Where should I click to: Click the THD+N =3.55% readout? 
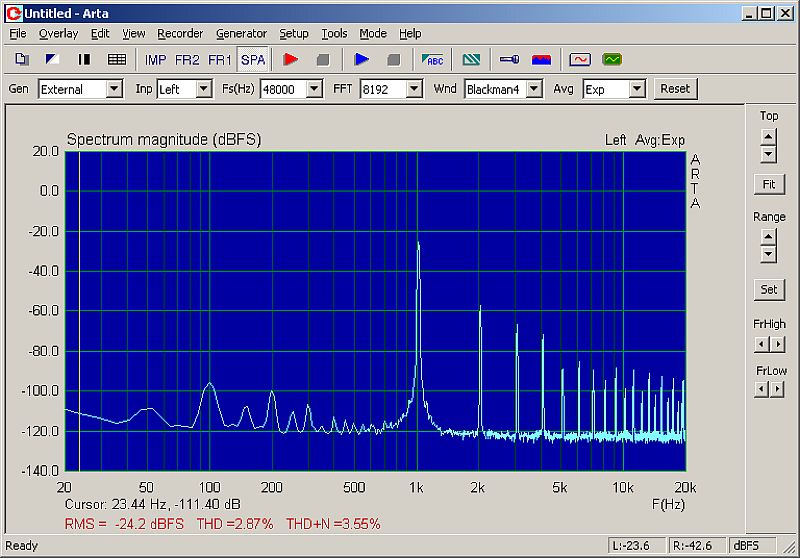(x=333, y=524)
